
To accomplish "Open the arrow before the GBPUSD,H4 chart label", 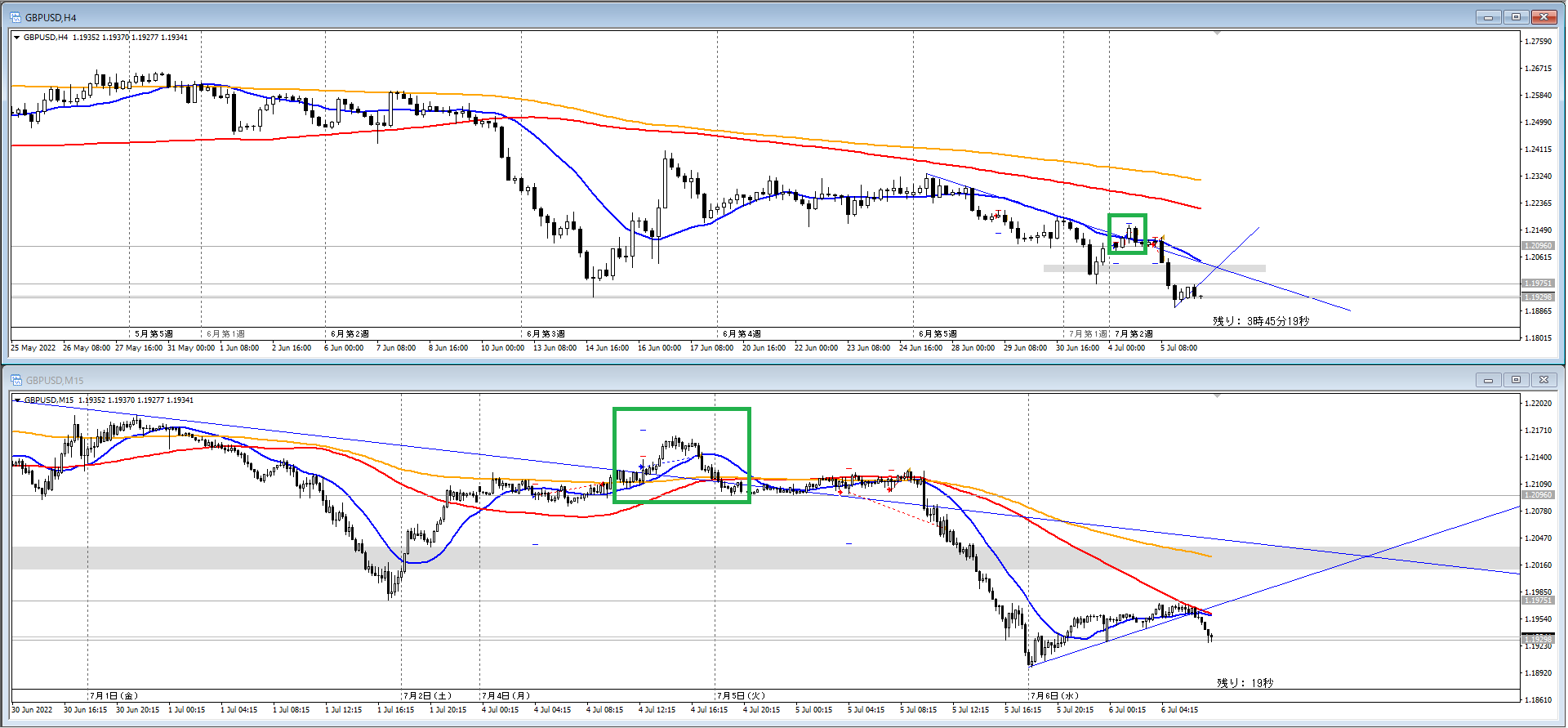I will pyautogui.click(x=16, y=38).
